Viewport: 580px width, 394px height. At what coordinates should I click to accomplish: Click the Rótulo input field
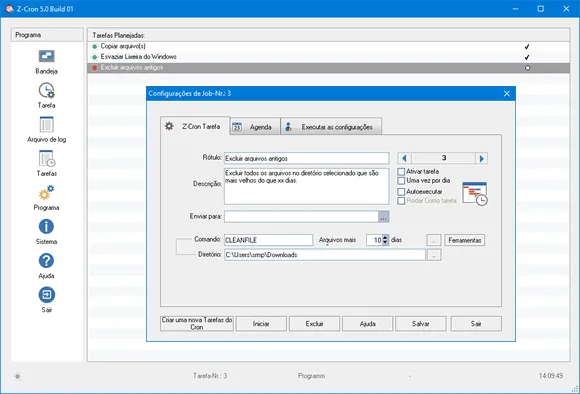[307, 158]
